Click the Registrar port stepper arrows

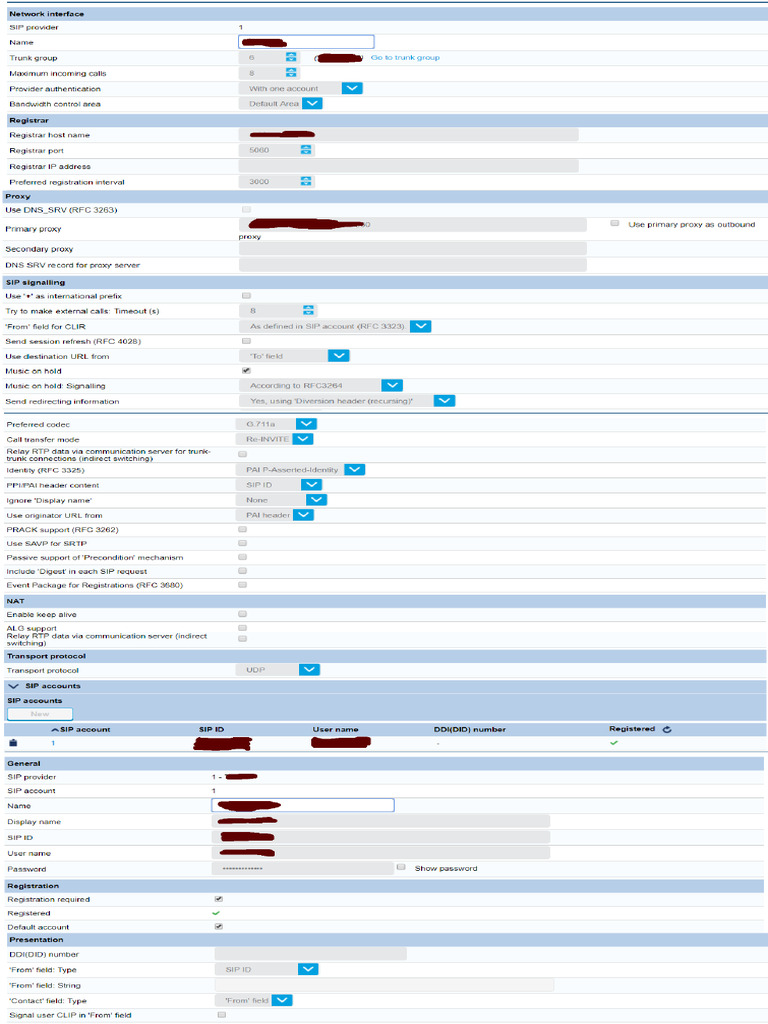pyautogui.click(x=306, y=150)
